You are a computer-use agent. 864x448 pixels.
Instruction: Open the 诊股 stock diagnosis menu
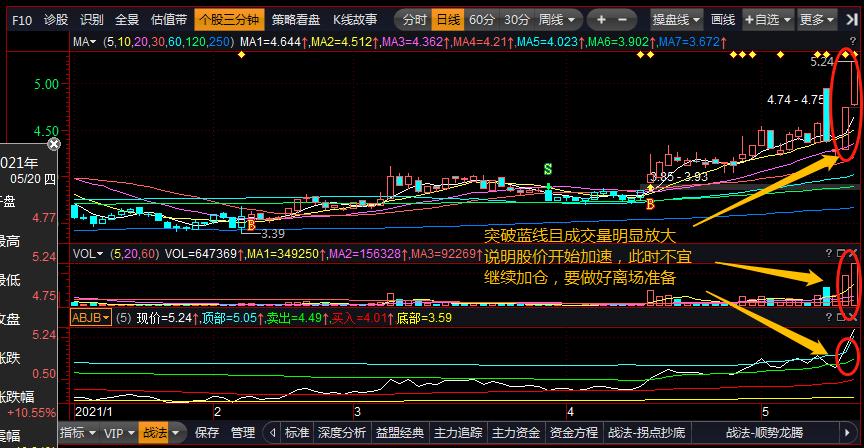[56, 20]
